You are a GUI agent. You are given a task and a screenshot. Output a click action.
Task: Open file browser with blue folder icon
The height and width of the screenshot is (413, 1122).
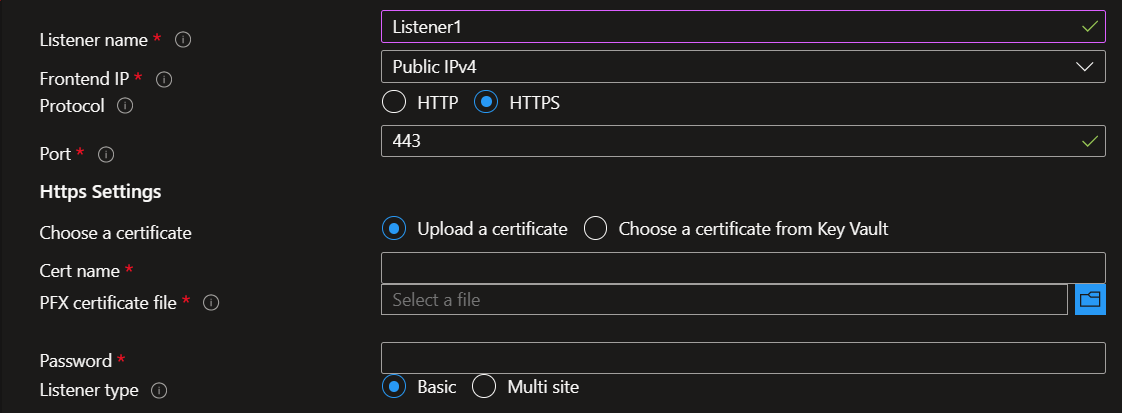1090,299
